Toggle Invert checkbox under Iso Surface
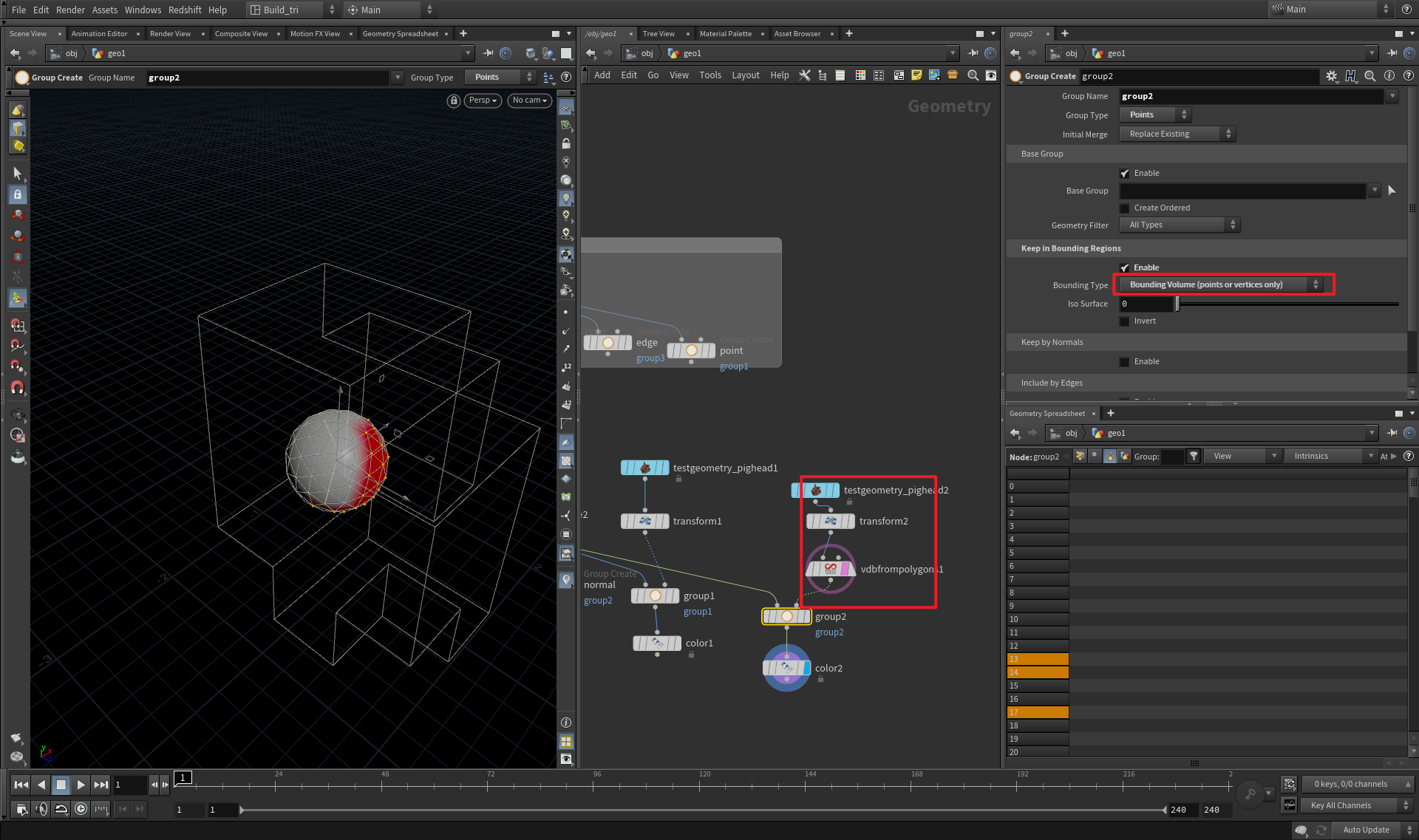The height and width of the screenshot is (840, 1419). pyautogui.click(x=1125, y=321)
